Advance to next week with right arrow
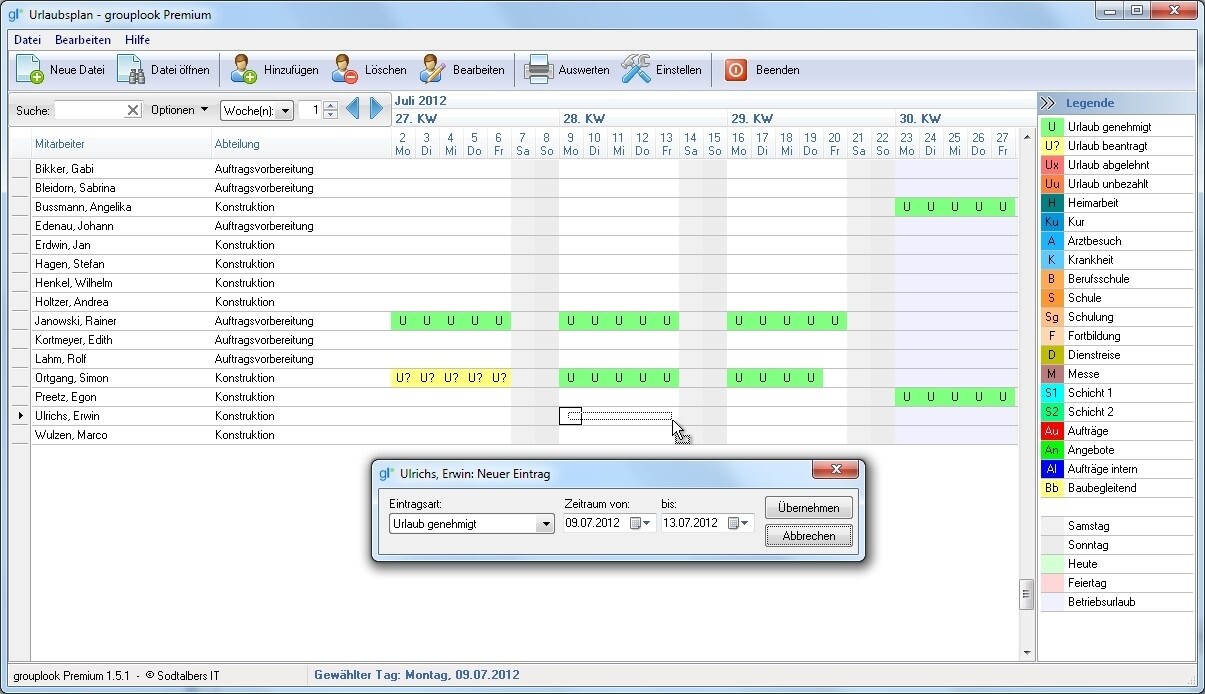 [377, 110]
